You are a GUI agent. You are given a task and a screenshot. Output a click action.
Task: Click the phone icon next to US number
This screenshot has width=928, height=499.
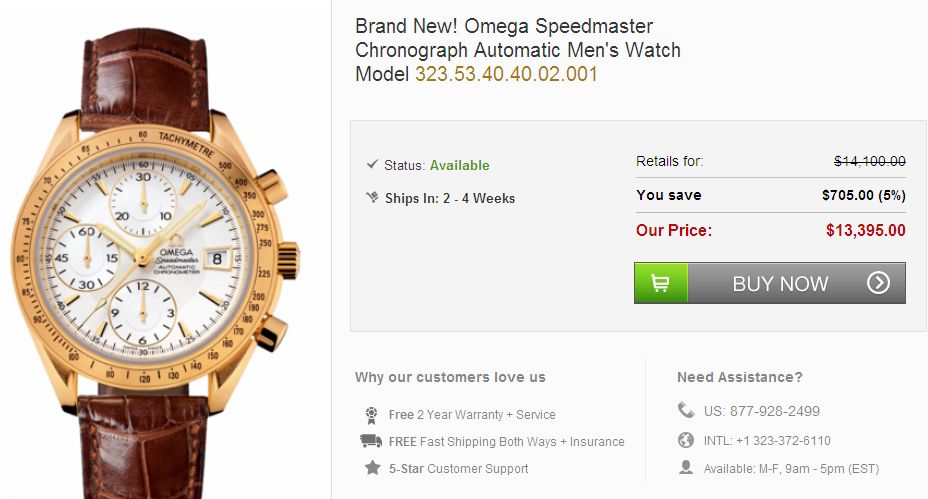pyautogui.click(x=685, y=410)
